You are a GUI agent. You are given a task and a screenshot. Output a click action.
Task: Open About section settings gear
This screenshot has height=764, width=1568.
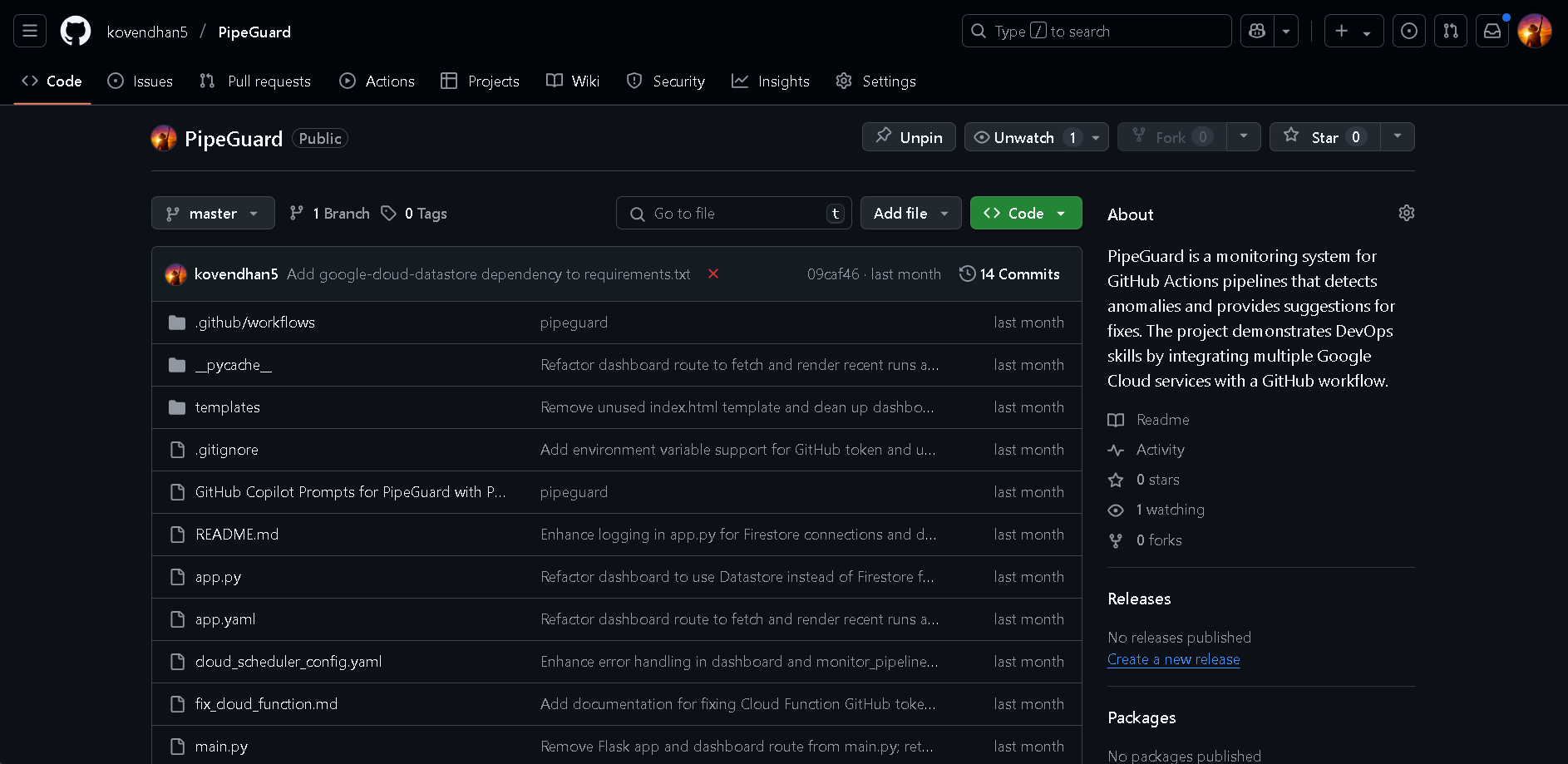[x=1407, y=214]
